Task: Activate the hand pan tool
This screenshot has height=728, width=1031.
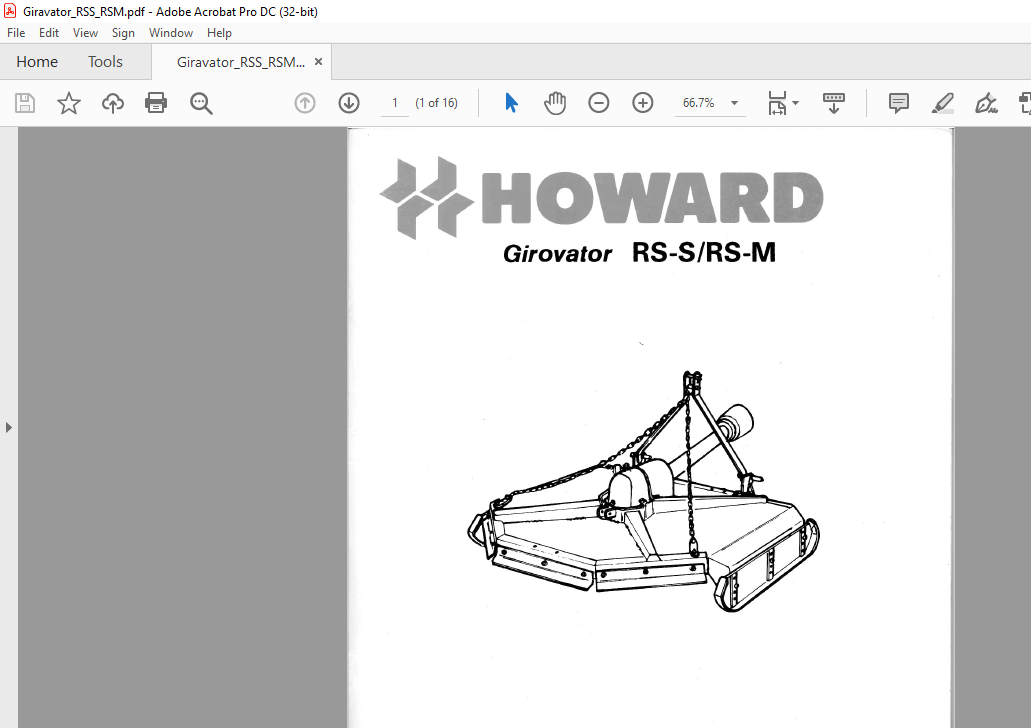Action: pos(555,103)
